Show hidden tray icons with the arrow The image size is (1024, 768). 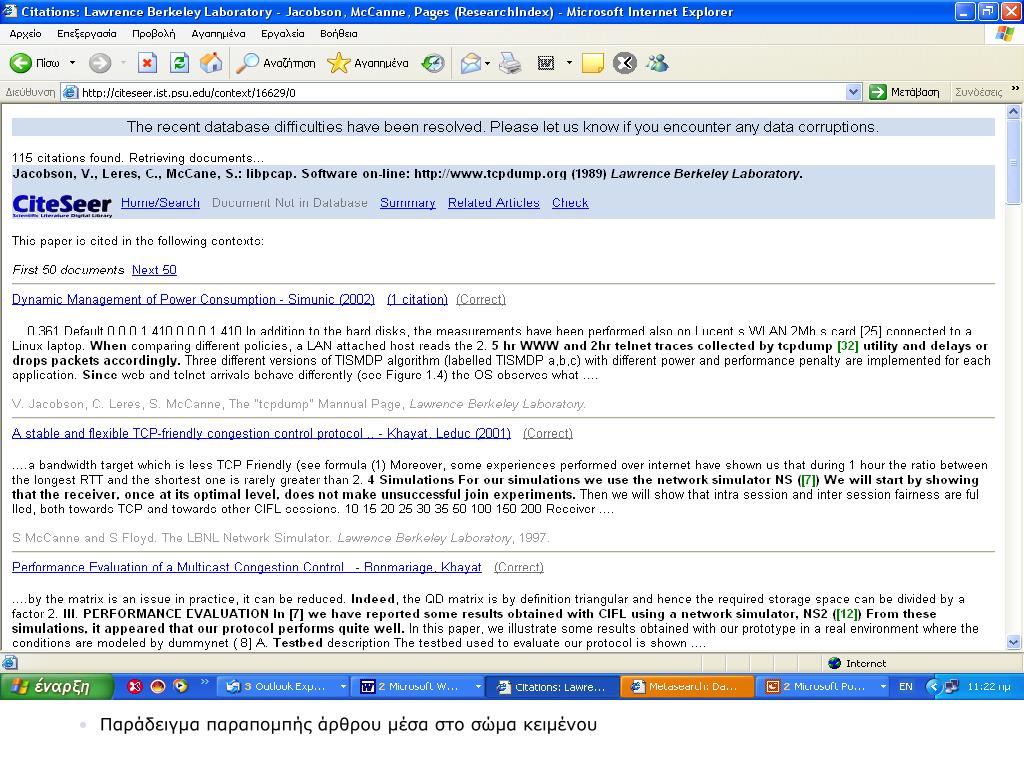coord(933,686)
